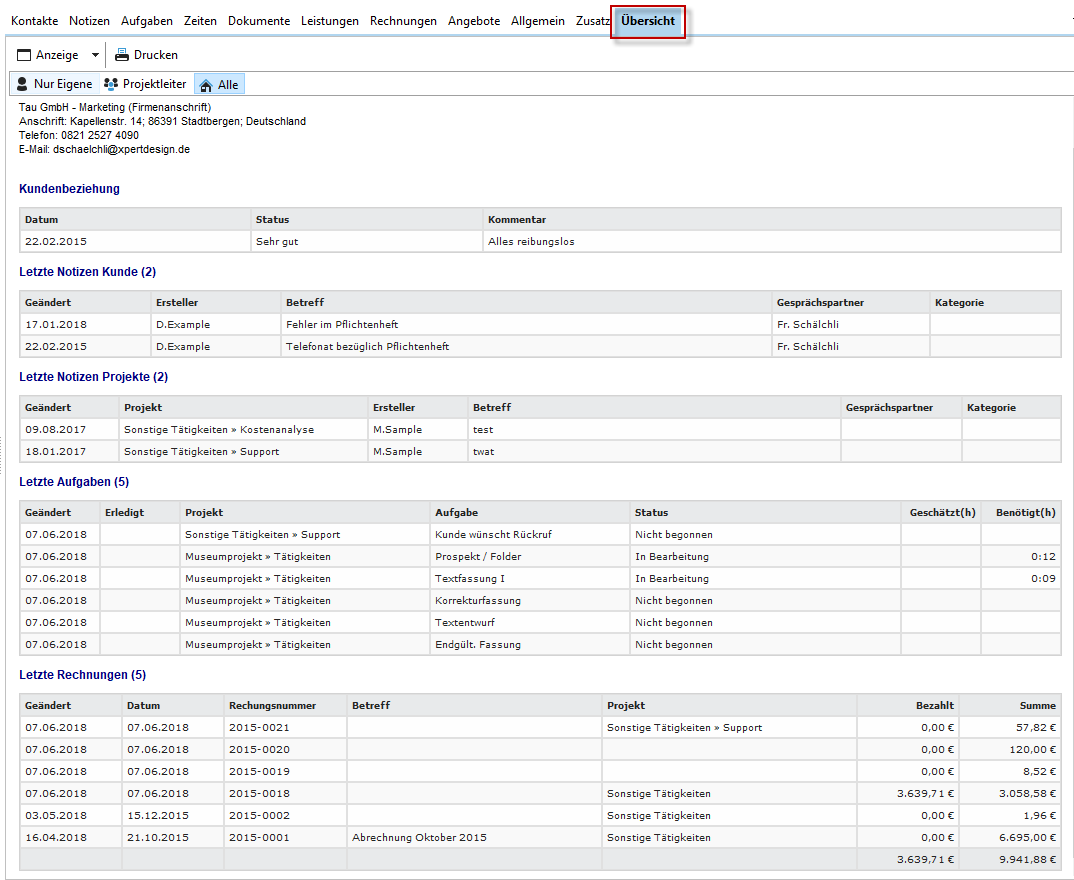Expand the Anzeige dropdown arrow
Image resolution: width=1074 pixels, height=880 pixels.
[95, 55]
